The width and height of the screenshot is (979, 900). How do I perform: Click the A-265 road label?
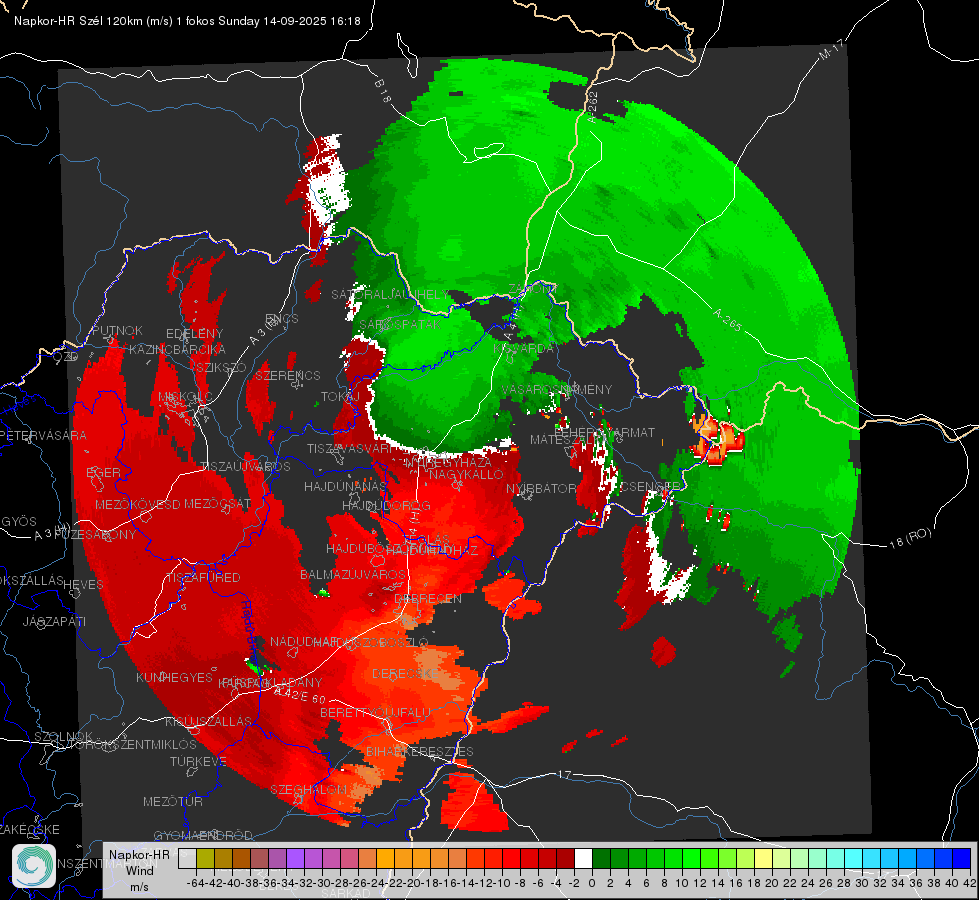click(727, 320)
